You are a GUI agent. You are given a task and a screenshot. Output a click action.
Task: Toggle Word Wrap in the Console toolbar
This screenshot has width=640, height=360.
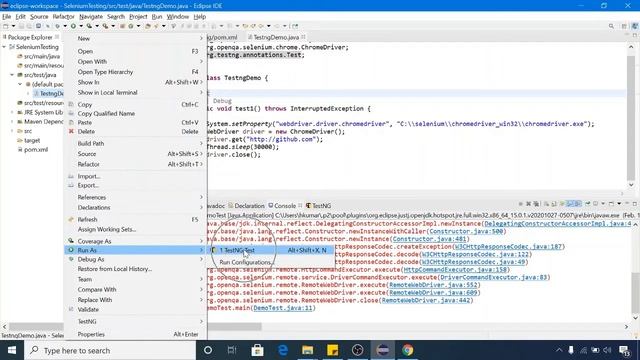point(562,203)
